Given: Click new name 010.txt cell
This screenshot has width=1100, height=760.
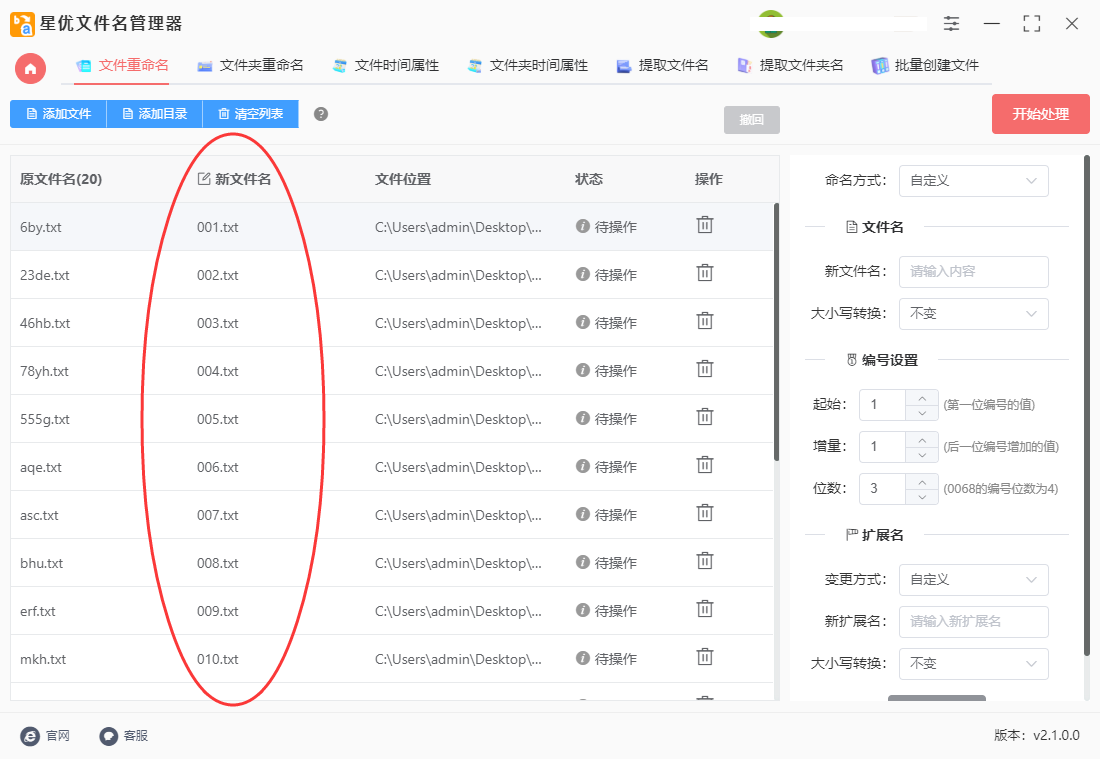Looking at the screenshot, I should [217, 660].
